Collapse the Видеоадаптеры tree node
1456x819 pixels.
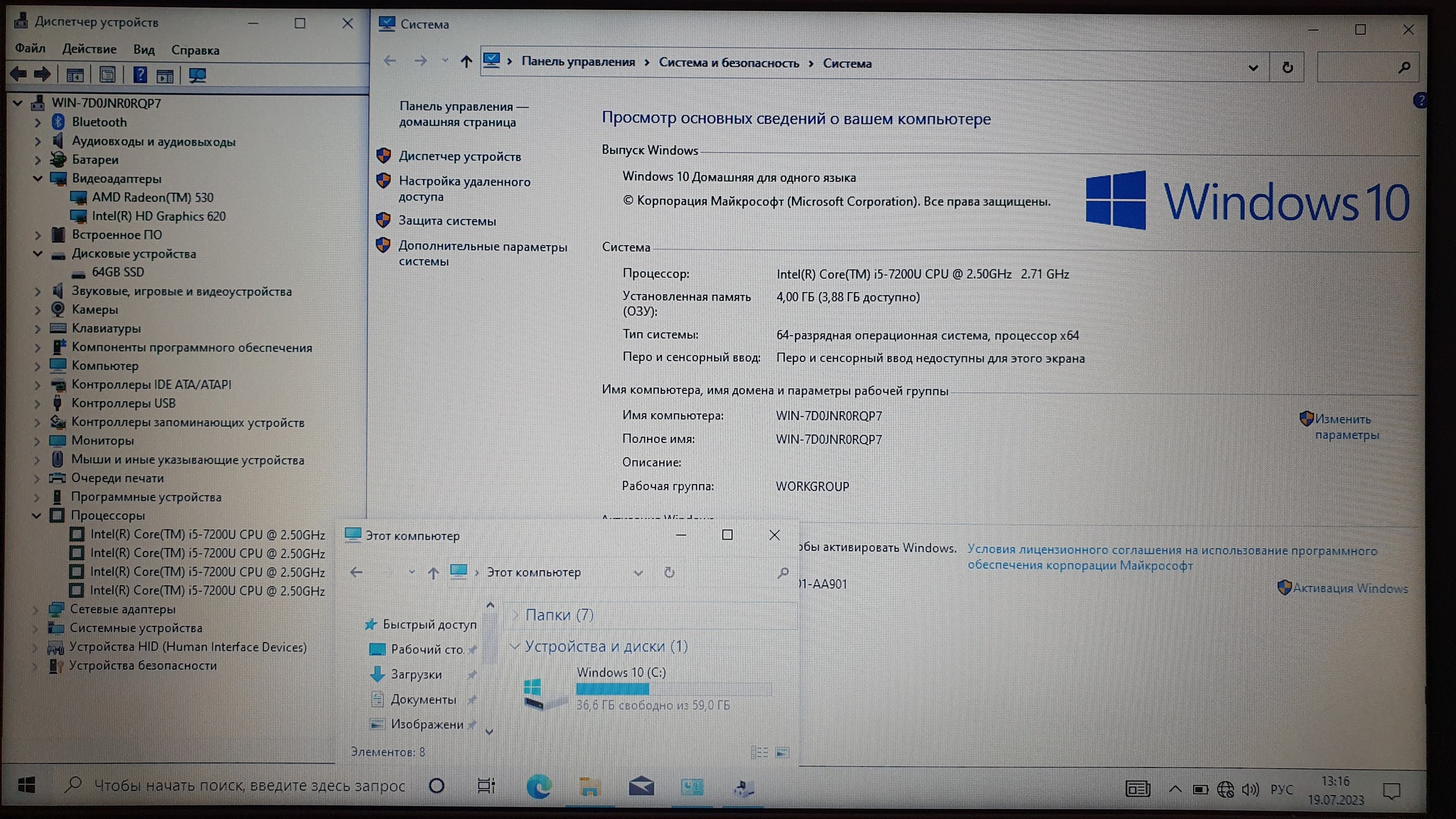38,178
